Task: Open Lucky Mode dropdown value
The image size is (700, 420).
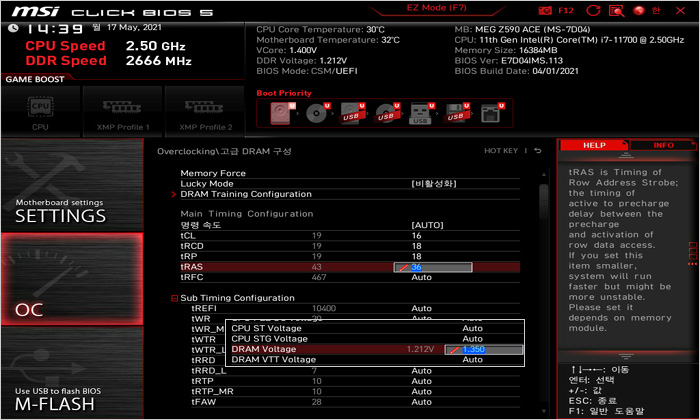Action: click(433, 183)
